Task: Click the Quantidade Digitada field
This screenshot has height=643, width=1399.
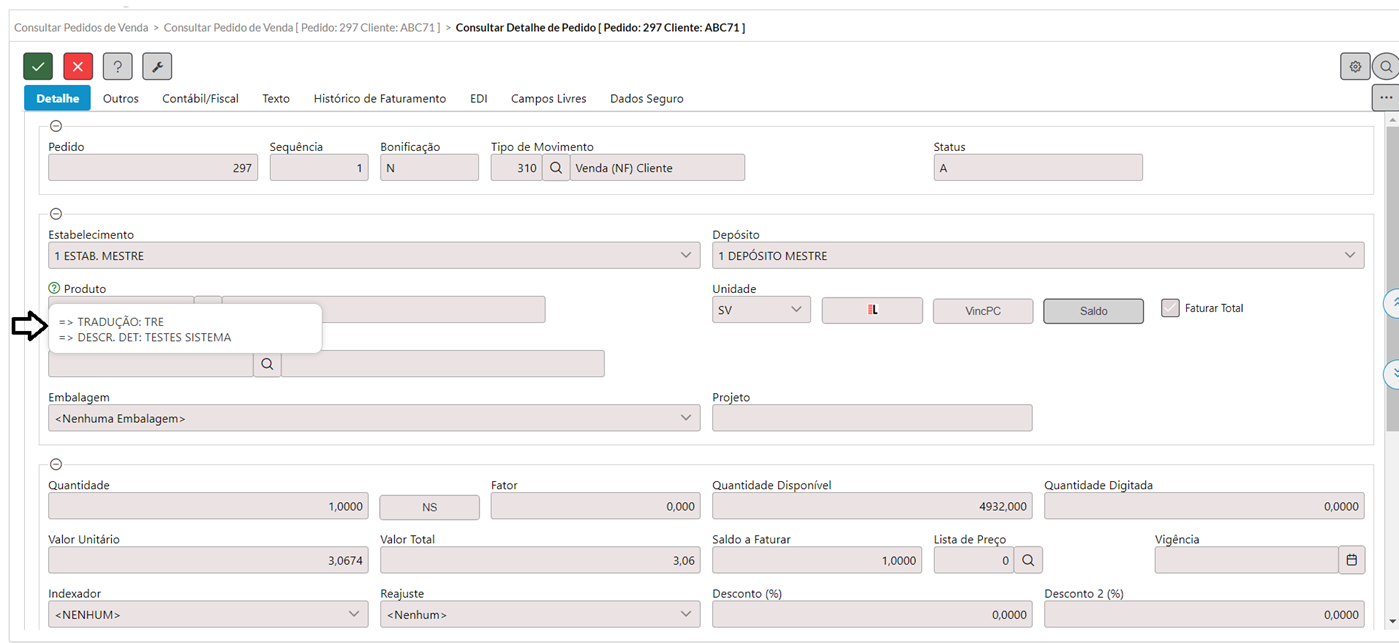Action: click(1204, 506)
